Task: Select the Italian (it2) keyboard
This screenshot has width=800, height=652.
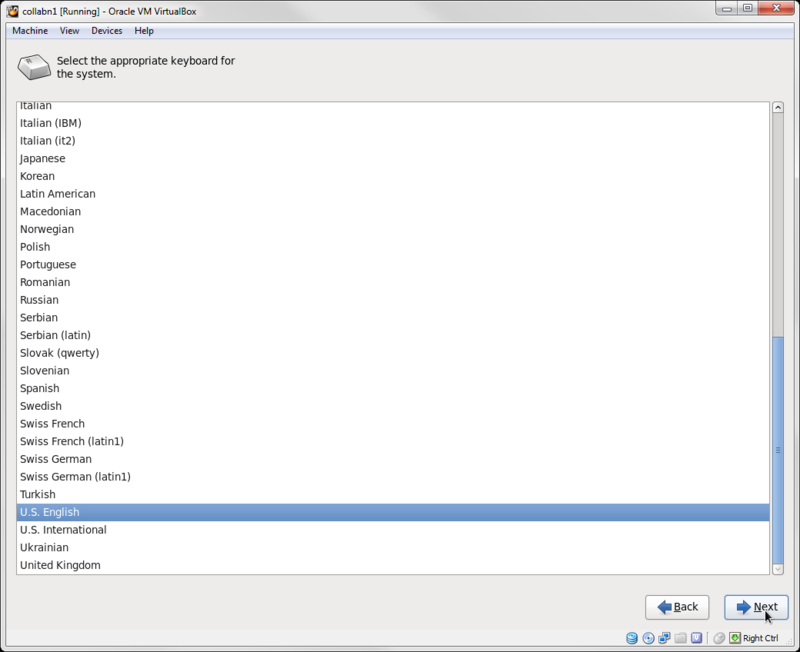Action: (x=393, y=141)
